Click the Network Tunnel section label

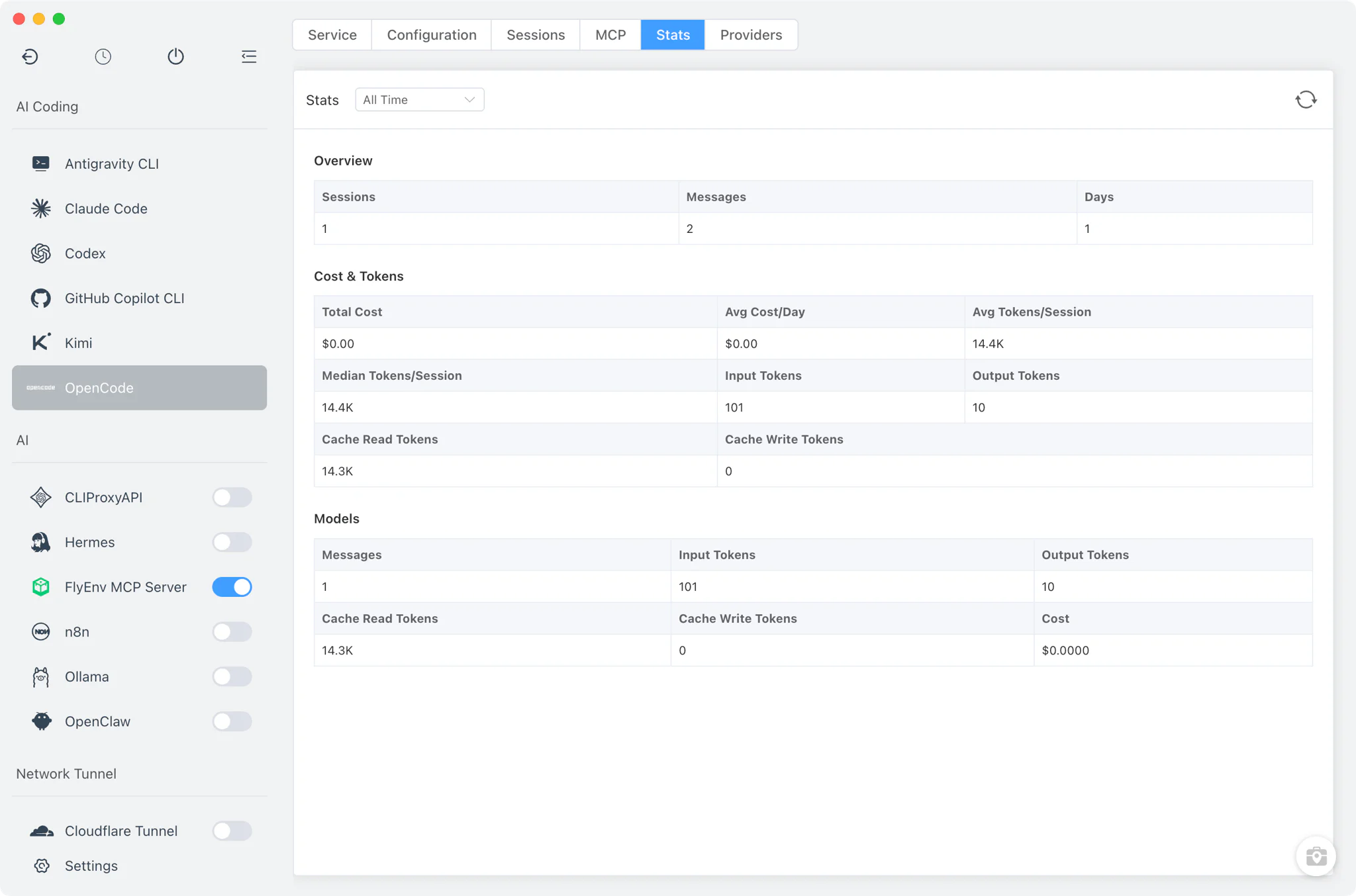point(66,774)
